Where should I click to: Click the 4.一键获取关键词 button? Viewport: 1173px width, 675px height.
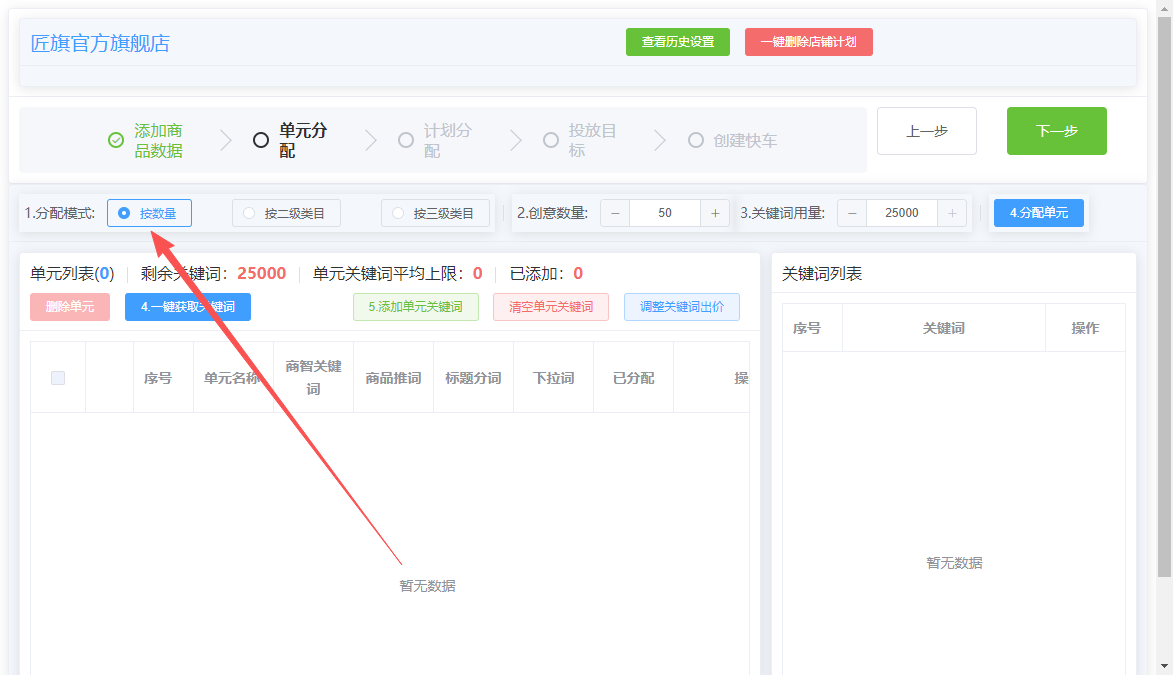188,307
